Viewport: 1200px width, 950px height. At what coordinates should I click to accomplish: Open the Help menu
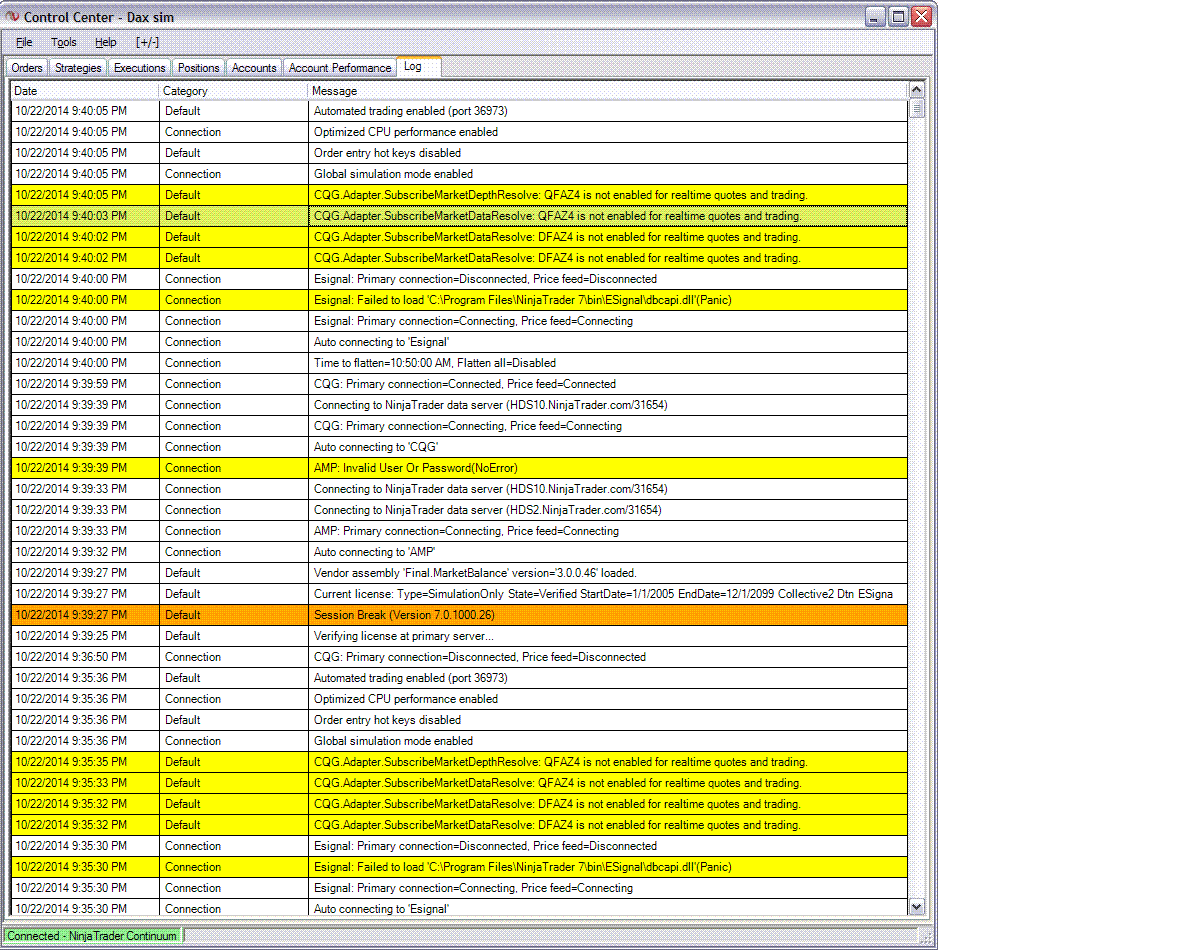[x=106, y=42]
